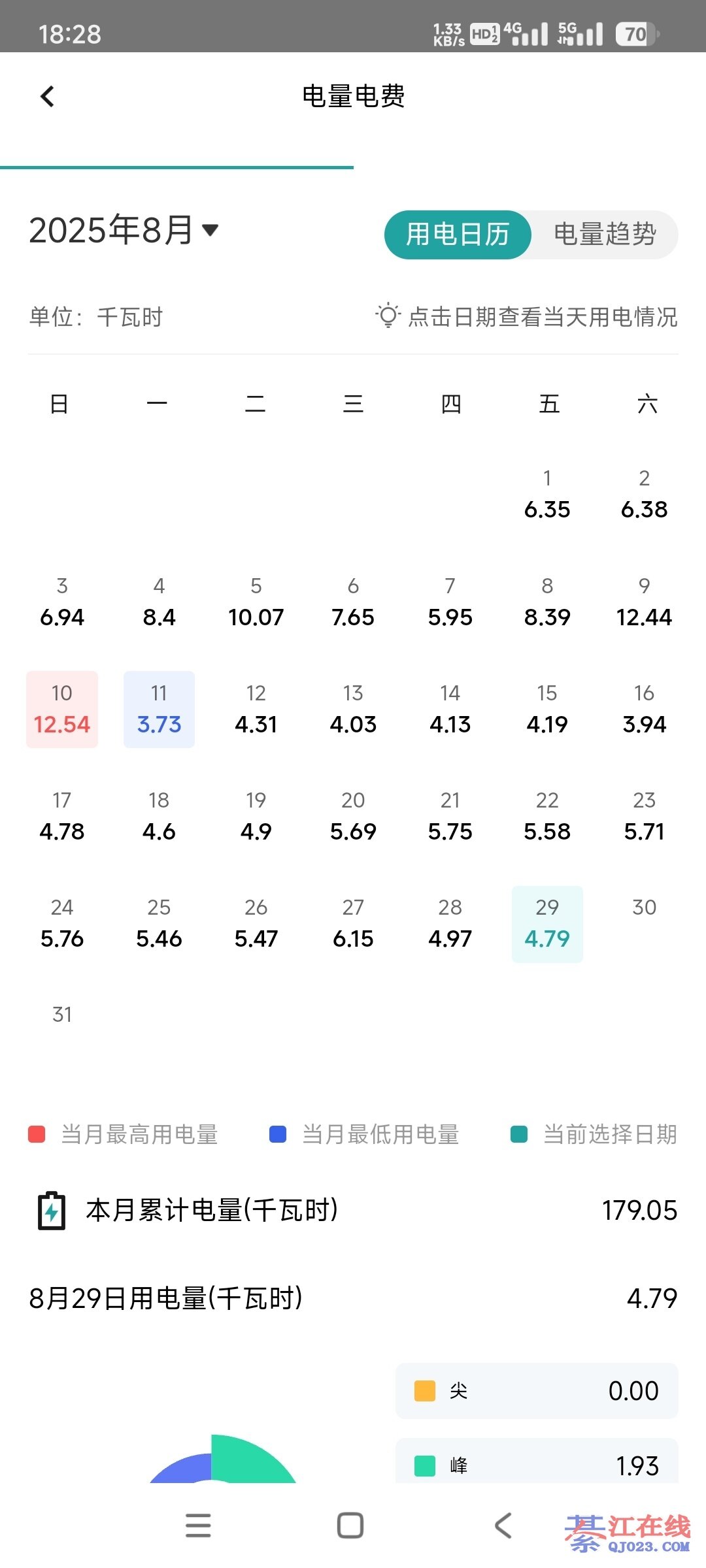Tap the battery level status icon
The height and width of the screenshot is (1568, 706).
click(x=637, y=34)
